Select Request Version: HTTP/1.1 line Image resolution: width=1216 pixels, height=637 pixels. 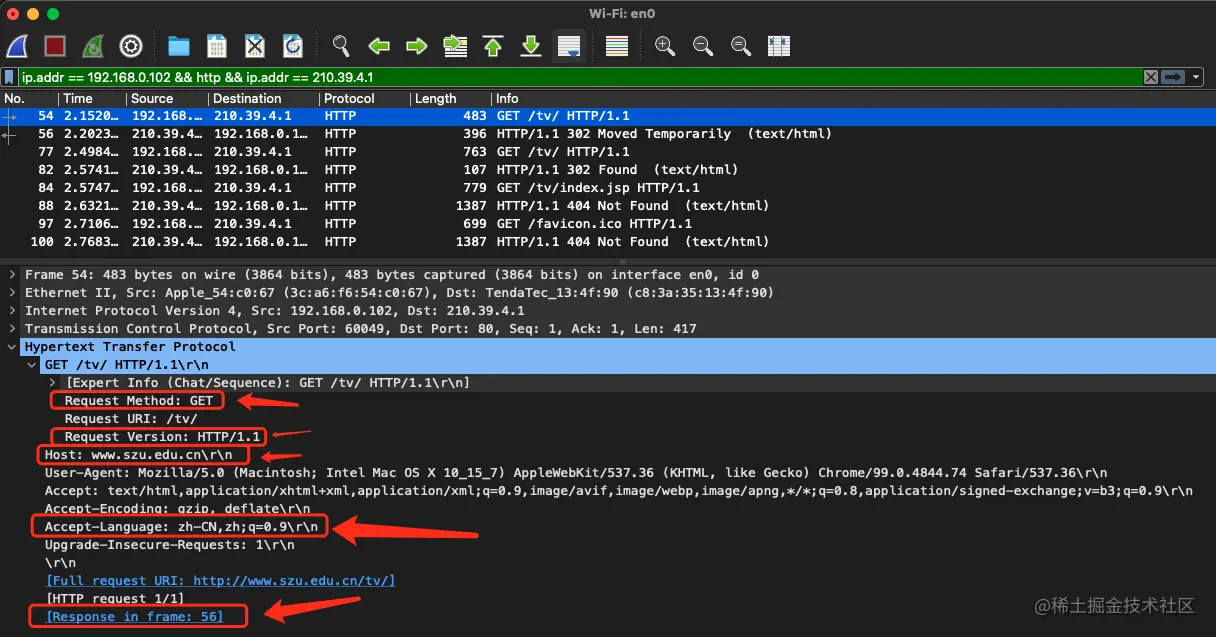[163, 437]
